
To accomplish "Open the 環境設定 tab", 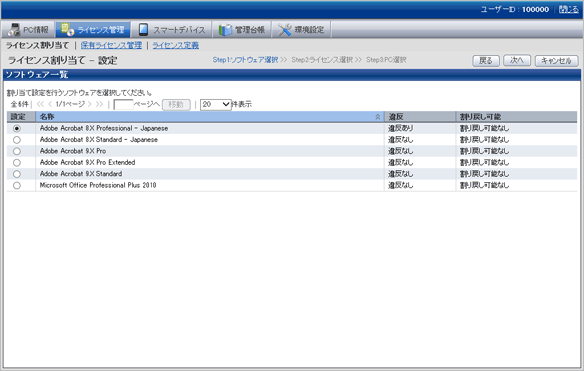I will [301, 29].
